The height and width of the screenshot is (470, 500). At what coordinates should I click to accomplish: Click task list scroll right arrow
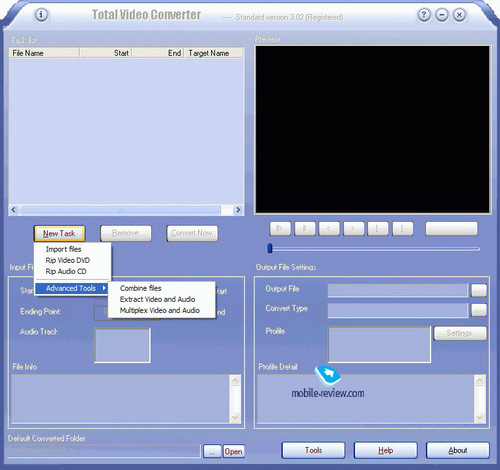pos(238,210)
